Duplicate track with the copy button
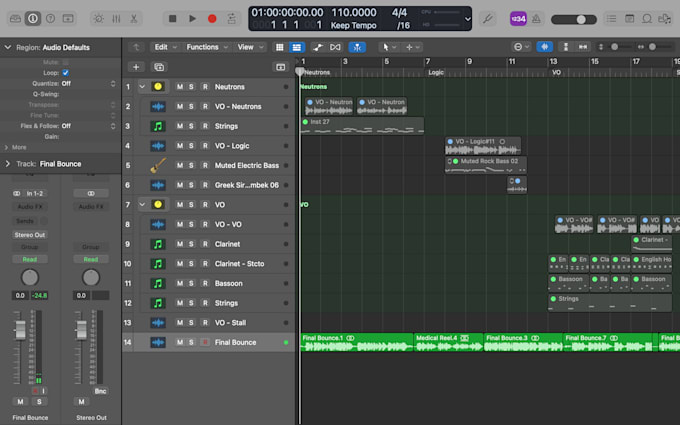This screenshot has width=680, height=425. [159, 67]
